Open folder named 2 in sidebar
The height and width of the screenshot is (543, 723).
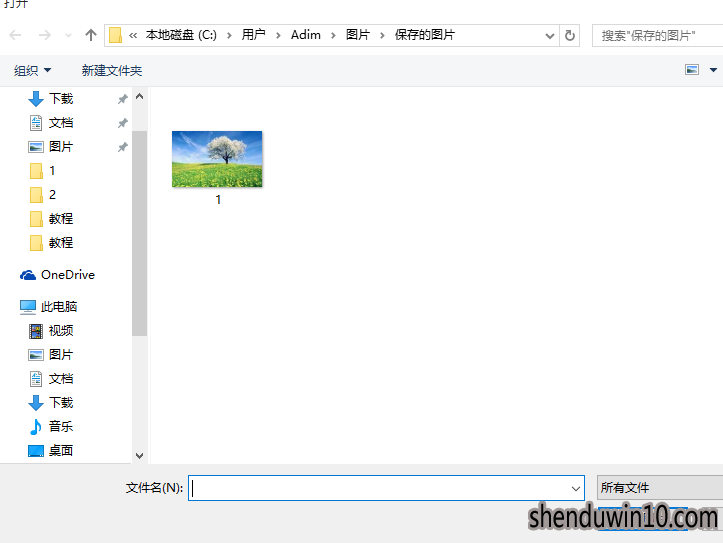pyautogui.click(x=42, y=195)
